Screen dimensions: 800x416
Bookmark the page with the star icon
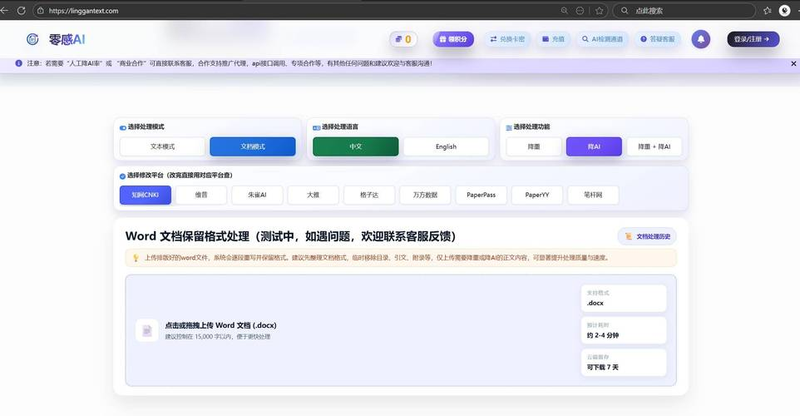tap(599, 10)
